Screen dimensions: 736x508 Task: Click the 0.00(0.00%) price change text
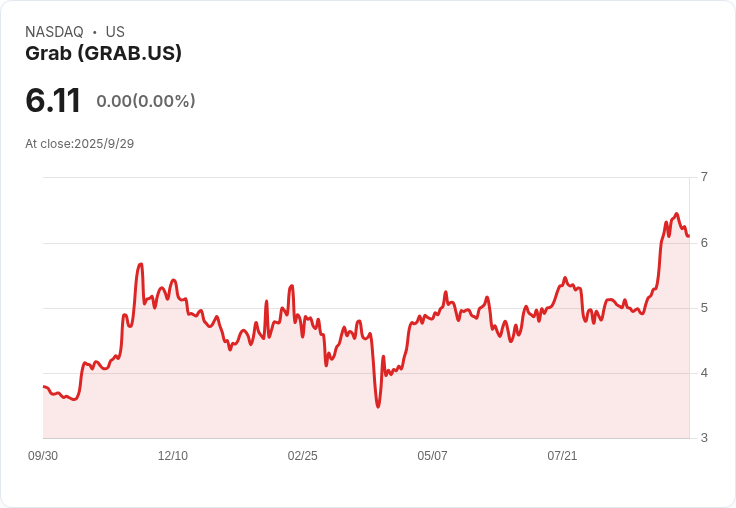click(146, 101)
